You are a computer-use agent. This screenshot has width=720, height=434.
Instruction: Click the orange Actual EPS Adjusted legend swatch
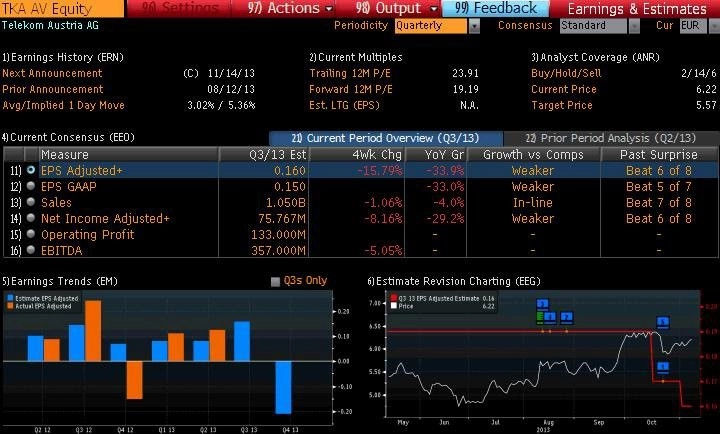(x=10, y=306)
